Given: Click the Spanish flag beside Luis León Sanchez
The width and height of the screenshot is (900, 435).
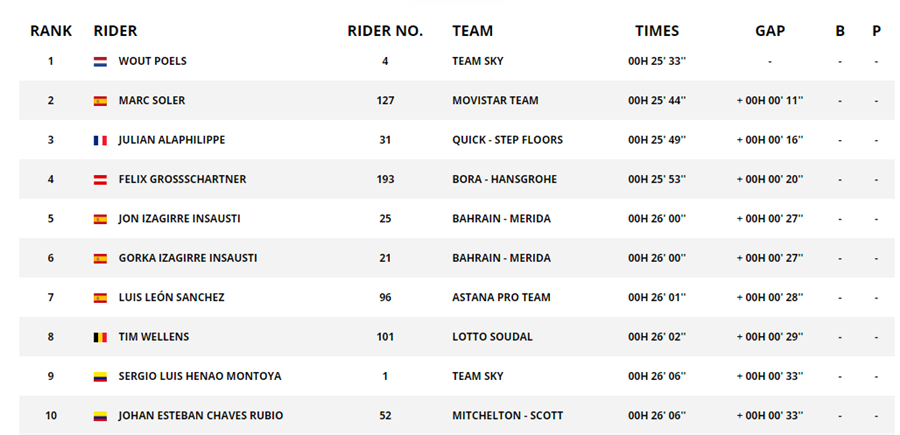Looking at the screenshot, I should pyautogui.click(x=100, y=298).
